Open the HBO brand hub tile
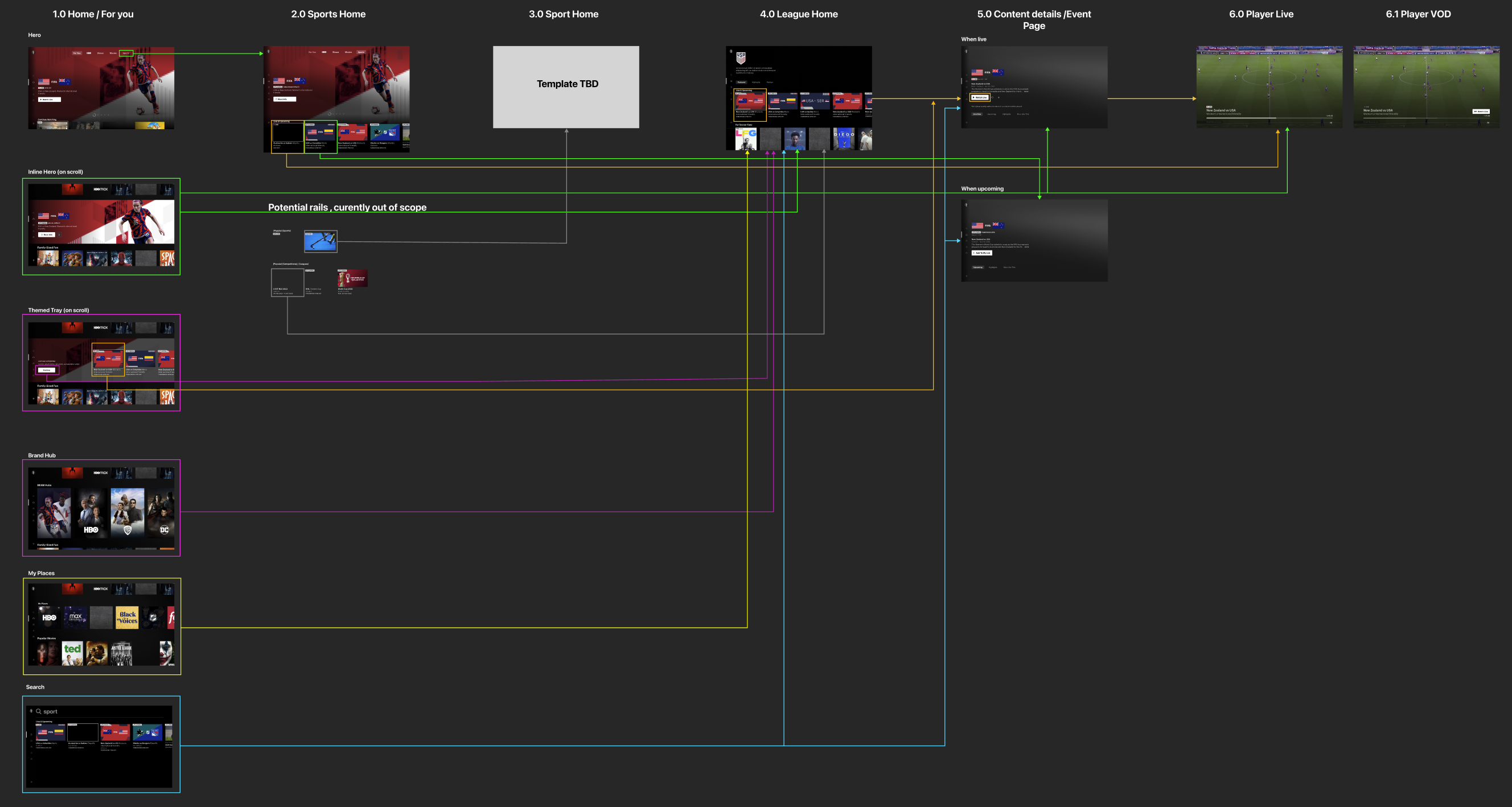Screen dimensions: 1512x807 tap(91, 513)
